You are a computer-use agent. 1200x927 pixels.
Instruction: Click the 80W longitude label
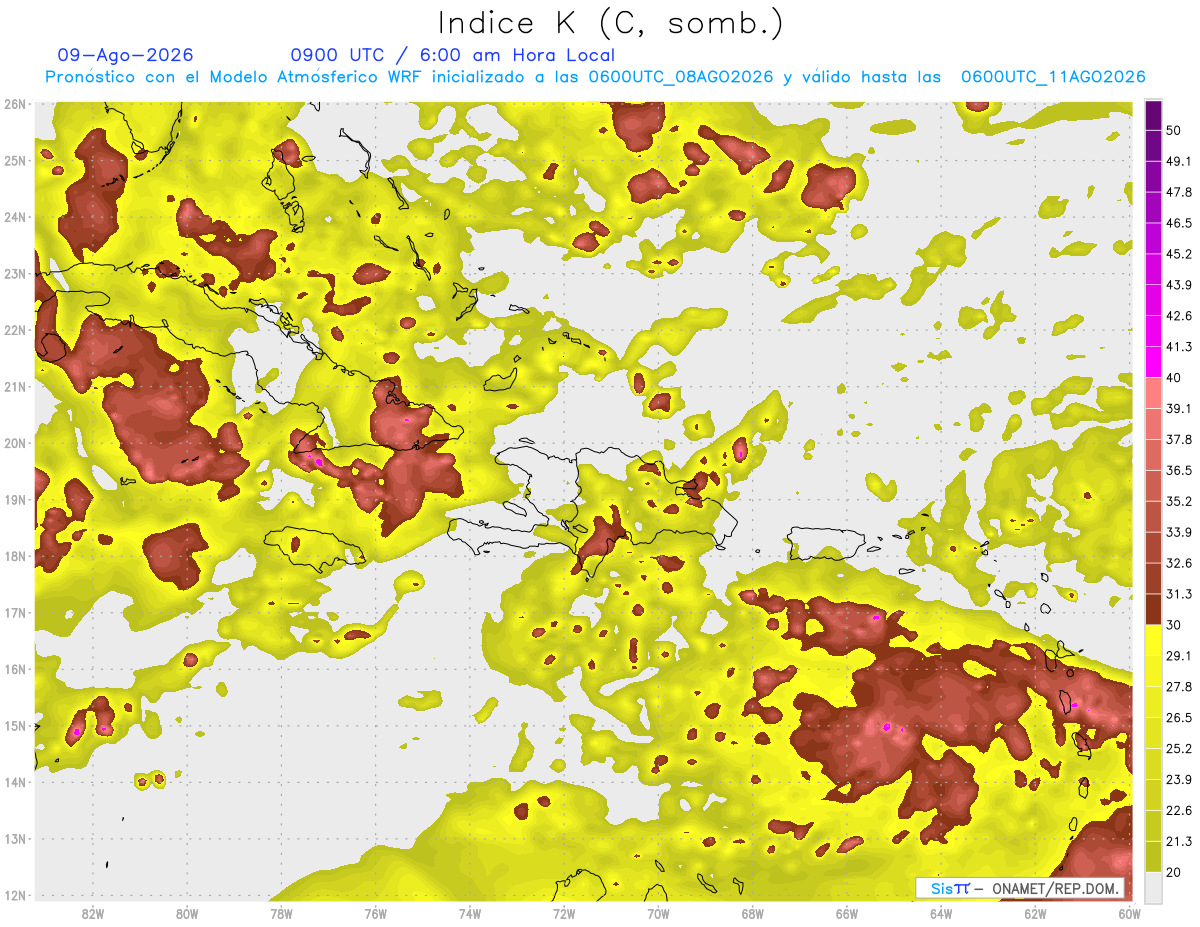(187, 914)
